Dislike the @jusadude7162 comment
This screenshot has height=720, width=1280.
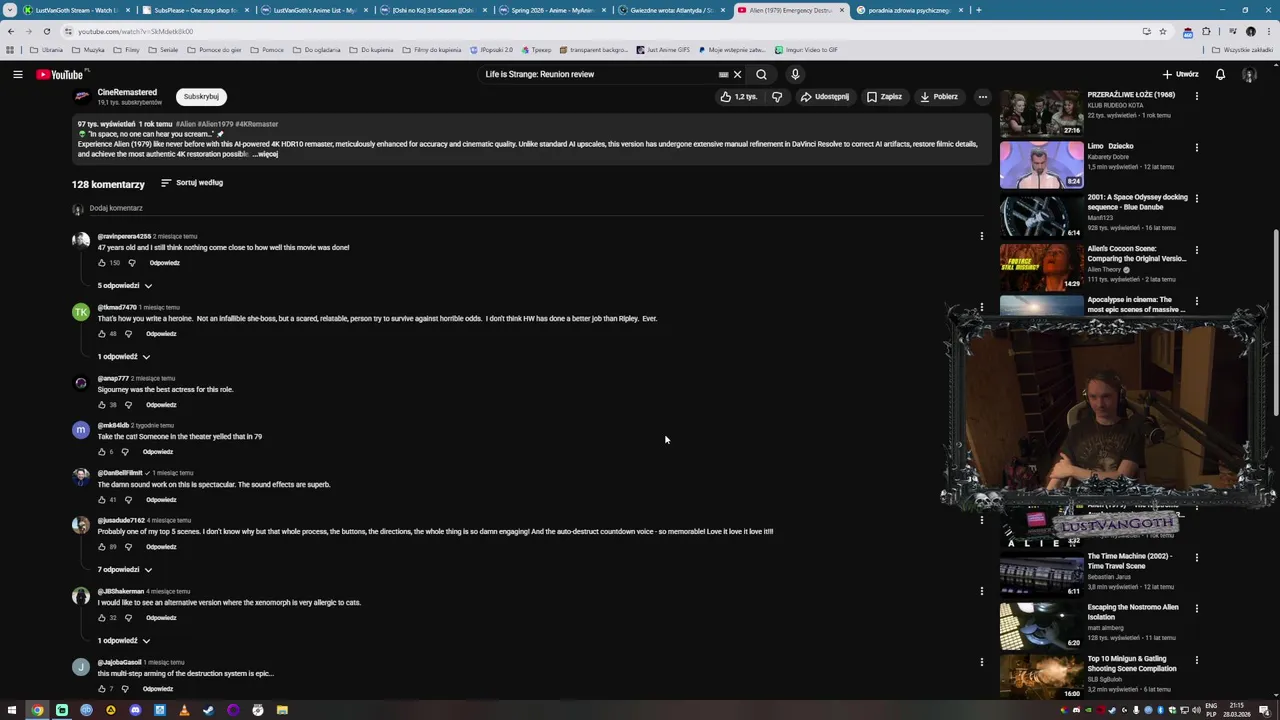(x=128, y=547)
